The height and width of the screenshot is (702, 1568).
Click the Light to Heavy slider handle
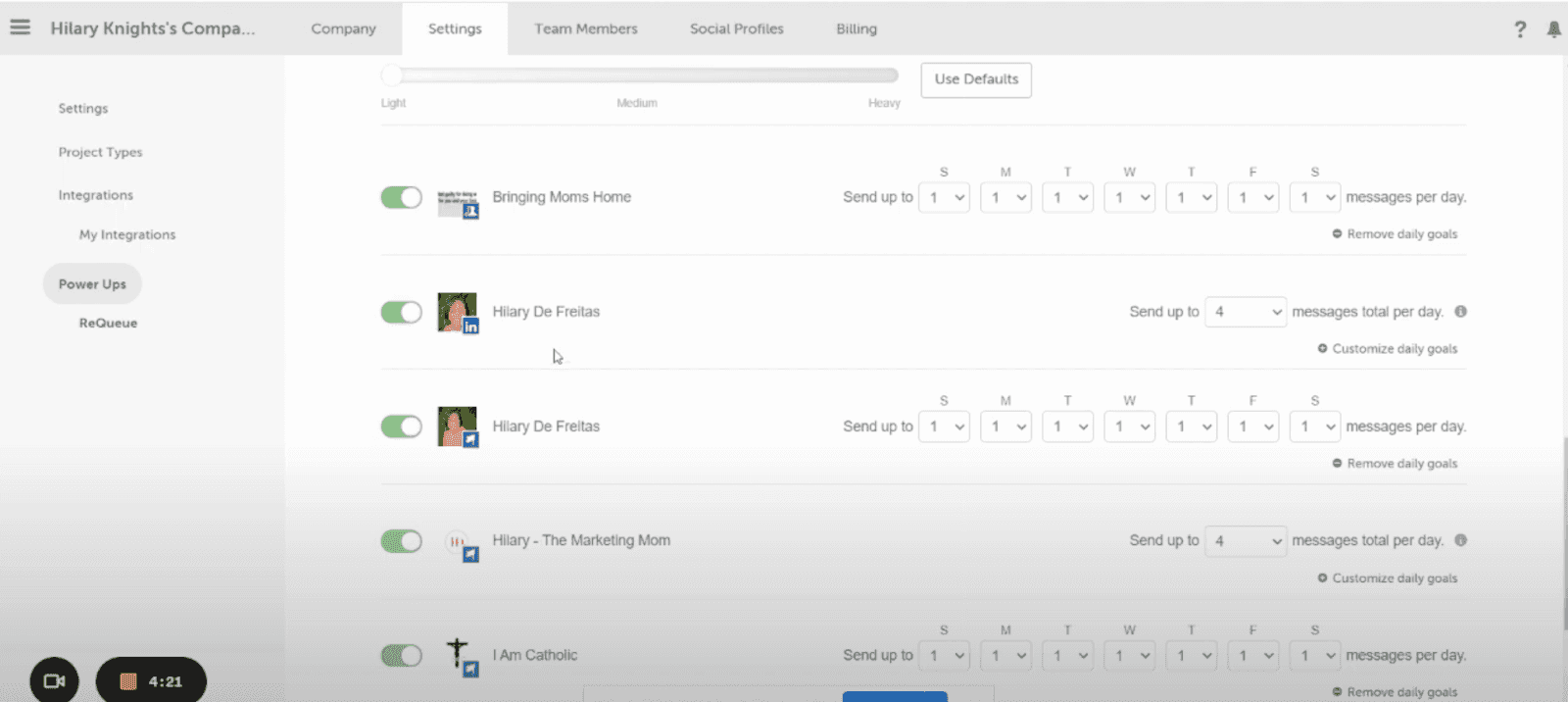[392, 75]
